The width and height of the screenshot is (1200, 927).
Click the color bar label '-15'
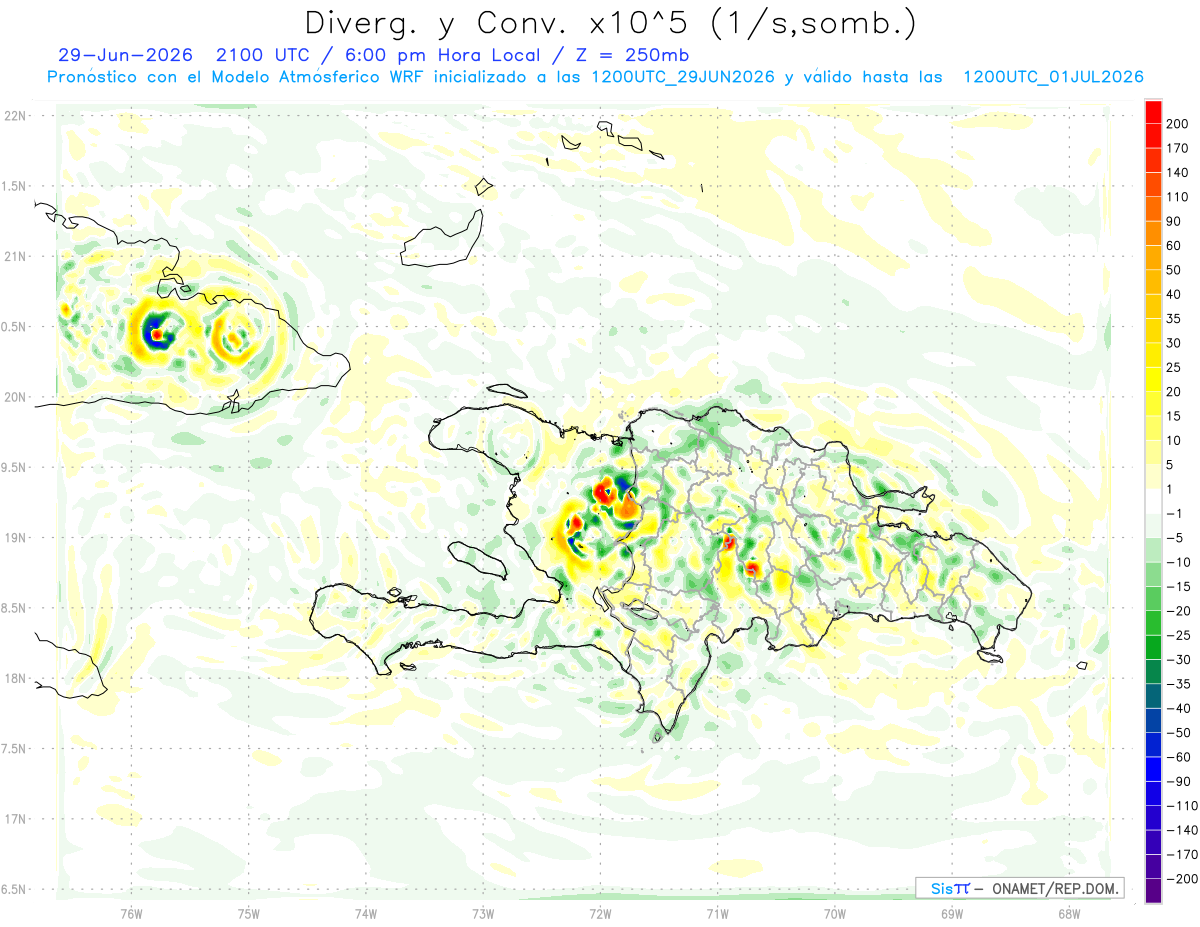[1178, 586]
